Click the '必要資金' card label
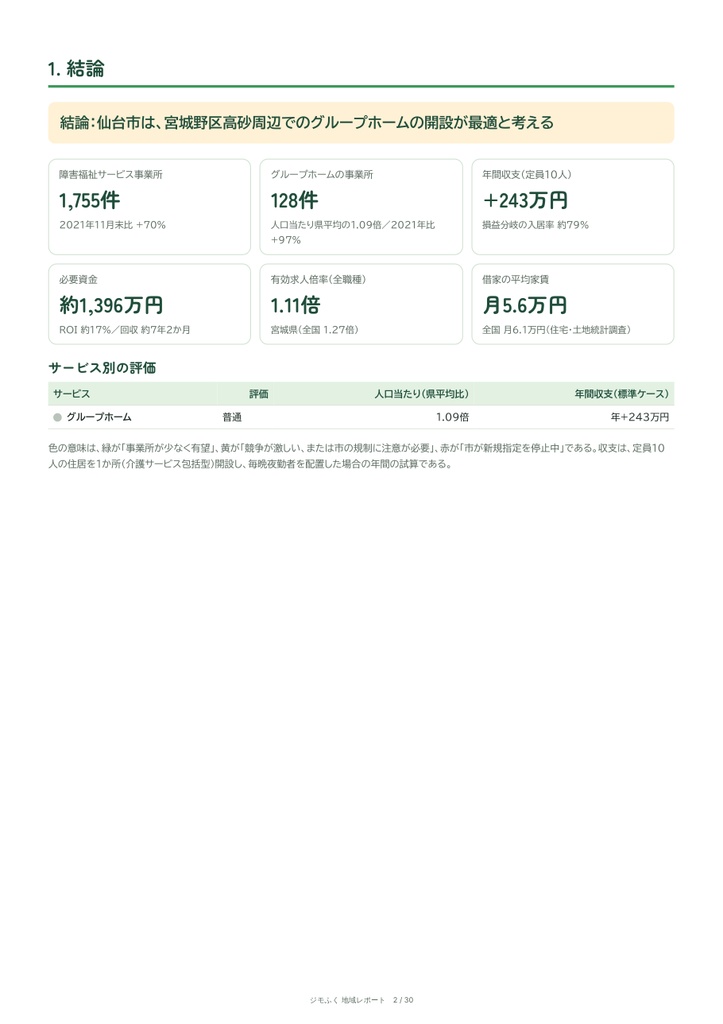This screenshot has height=1024, width=723. point(78,280)
